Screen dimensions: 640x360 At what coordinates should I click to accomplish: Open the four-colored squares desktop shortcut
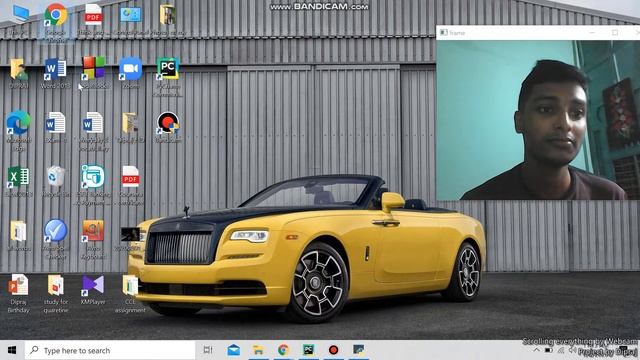pyautogui.click(x=93, y=73)
